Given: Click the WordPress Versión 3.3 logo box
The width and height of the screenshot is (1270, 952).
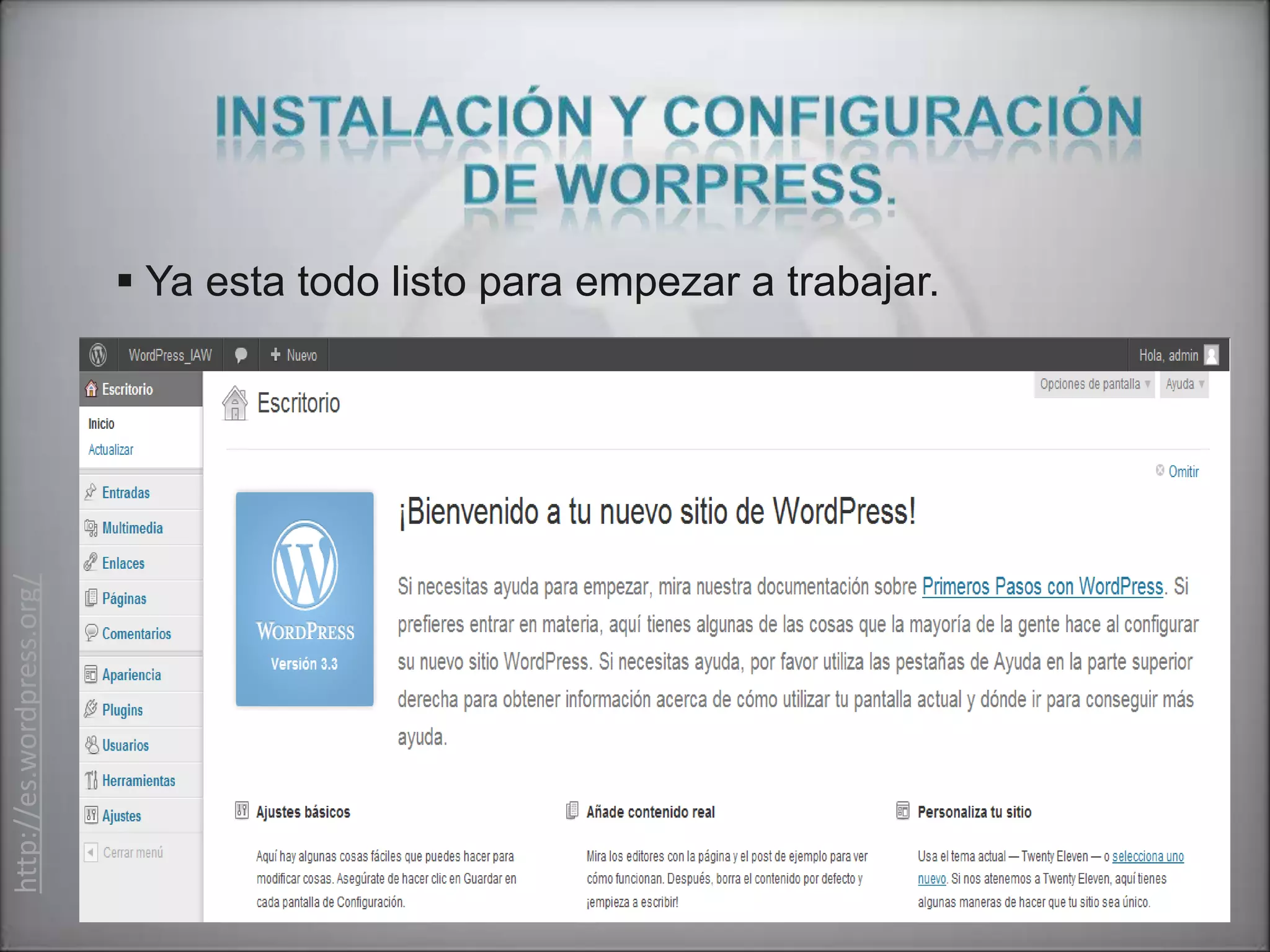Looking at the screenshot, I should tap(304, 599).
